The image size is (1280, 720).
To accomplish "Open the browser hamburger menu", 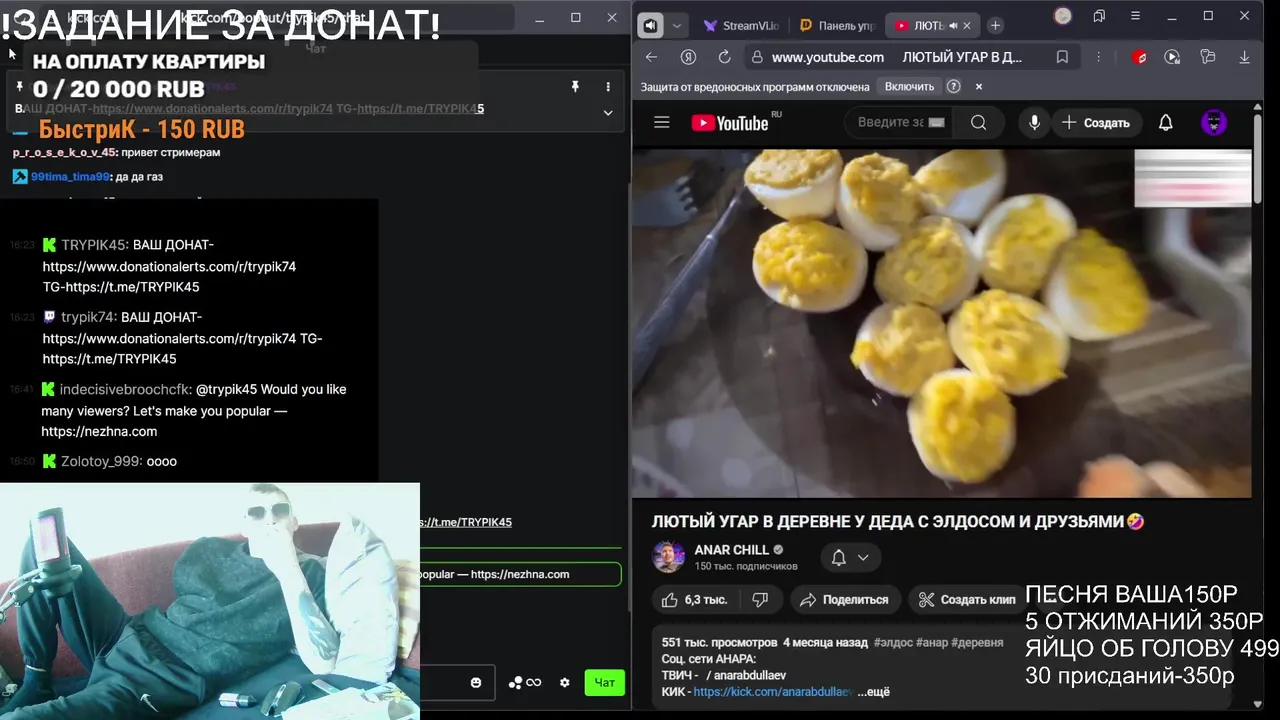I will point(1135,16).
